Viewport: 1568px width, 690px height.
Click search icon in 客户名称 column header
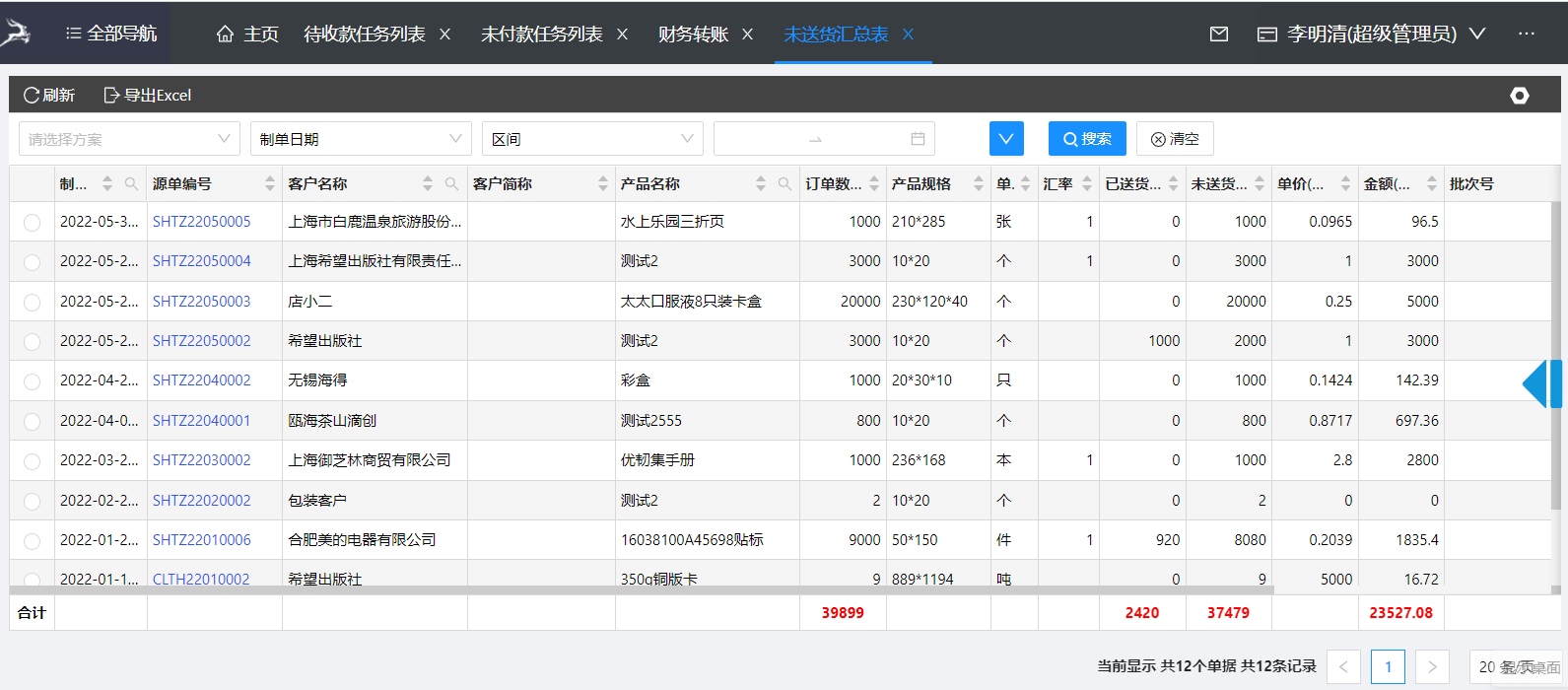click(x=451, y=184)
